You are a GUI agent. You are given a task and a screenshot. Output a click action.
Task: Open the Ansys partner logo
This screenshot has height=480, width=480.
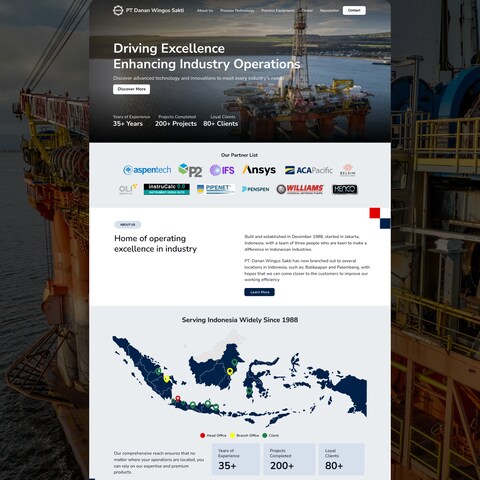[259, 170]
